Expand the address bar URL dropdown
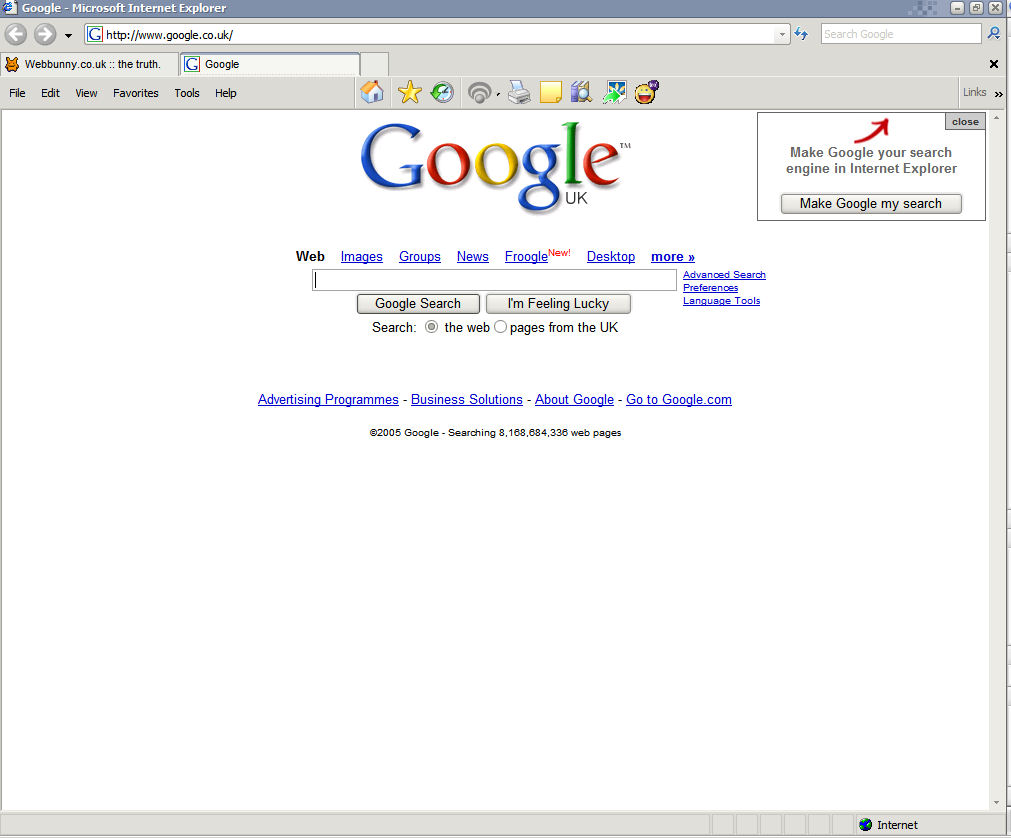 point(782,35)
